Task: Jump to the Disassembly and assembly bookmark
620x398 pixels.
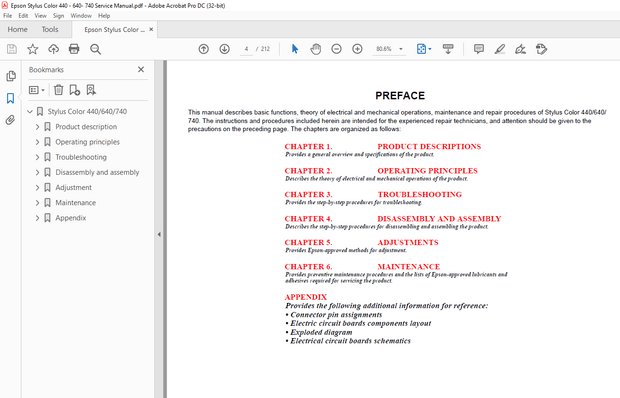Action: pos(97,172)
